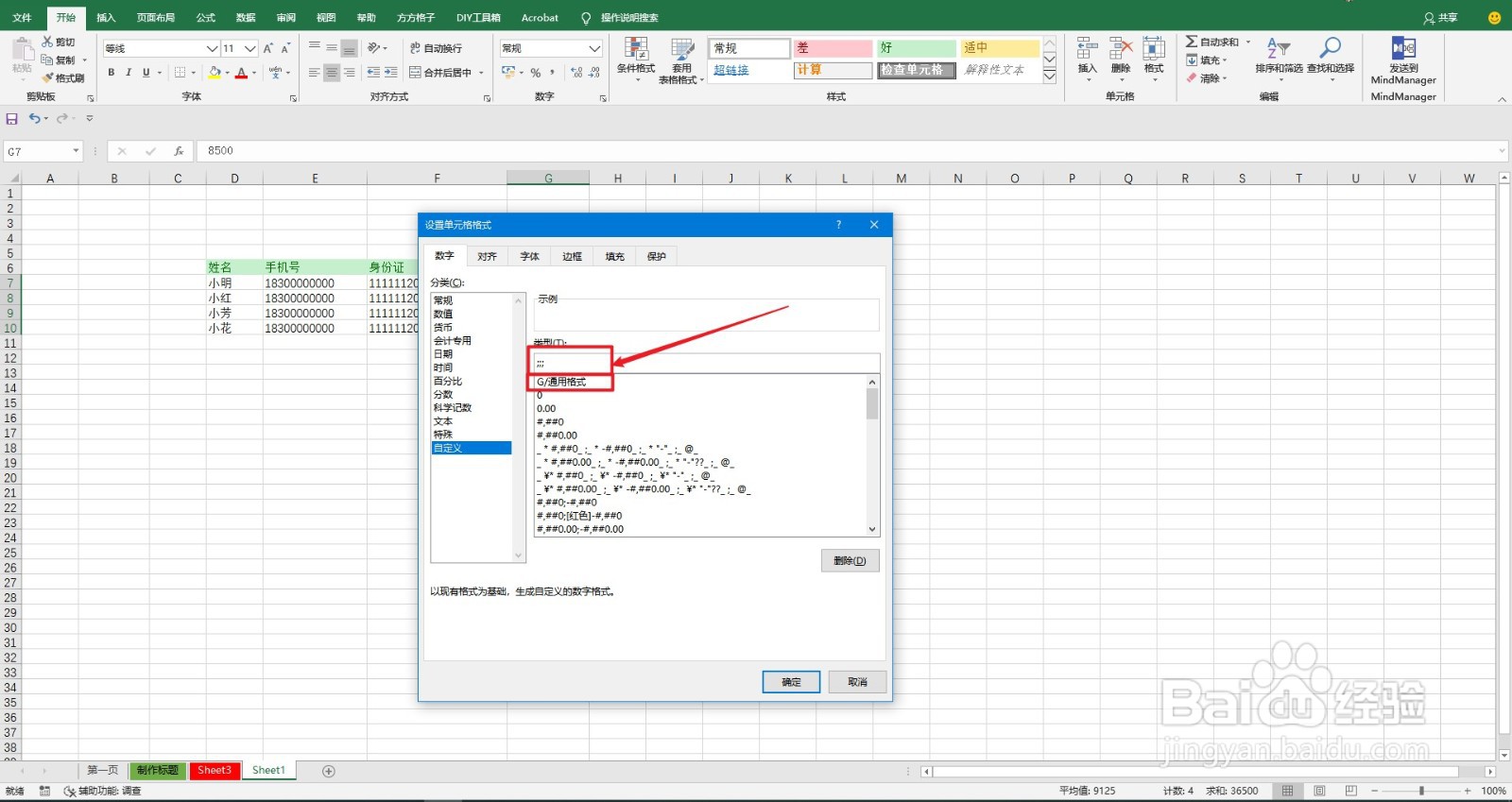Apply percent style with the % icon

536,73
